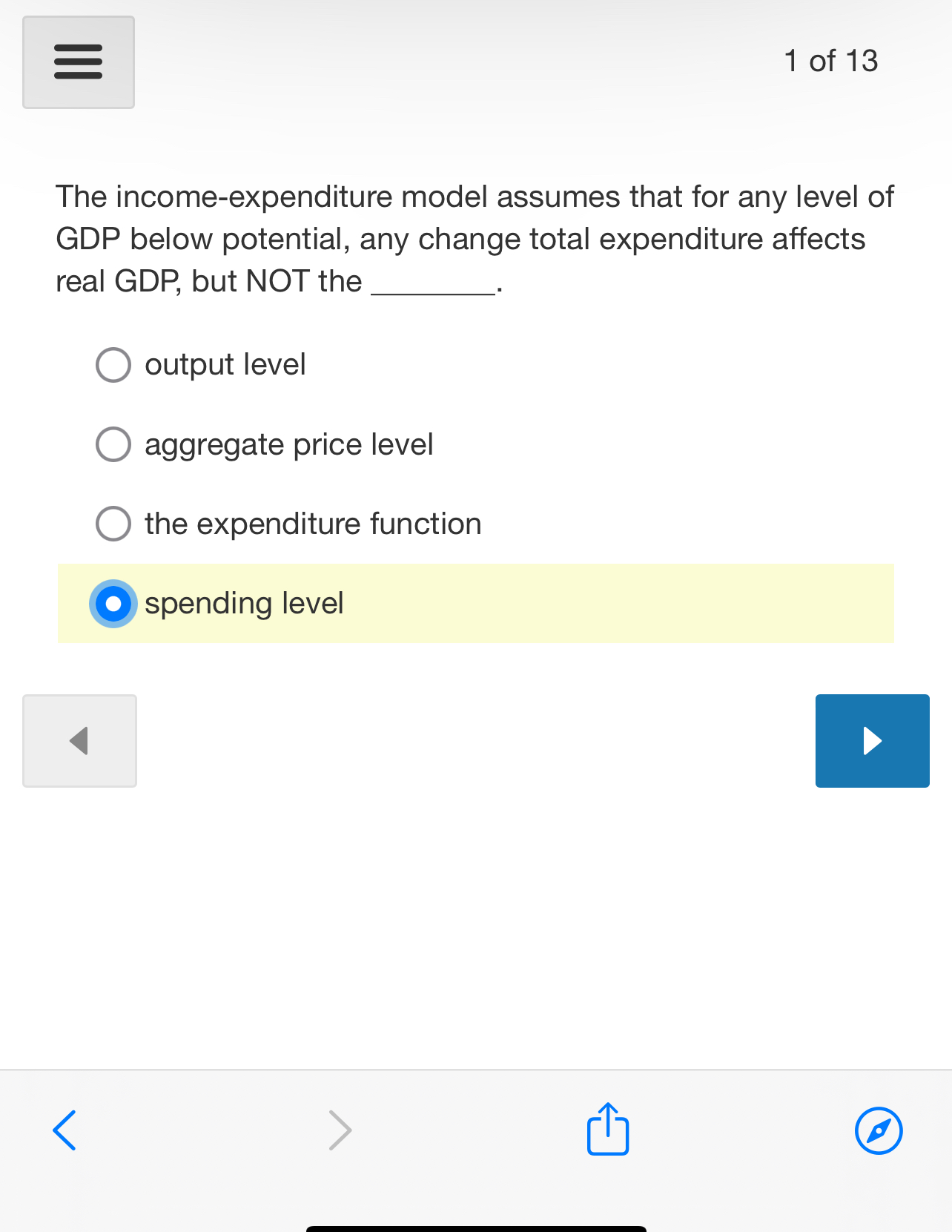The width and height of the screenshot is (952, 1232).
Task: Choose the expenditure function option
Action: tap(113, 524)
